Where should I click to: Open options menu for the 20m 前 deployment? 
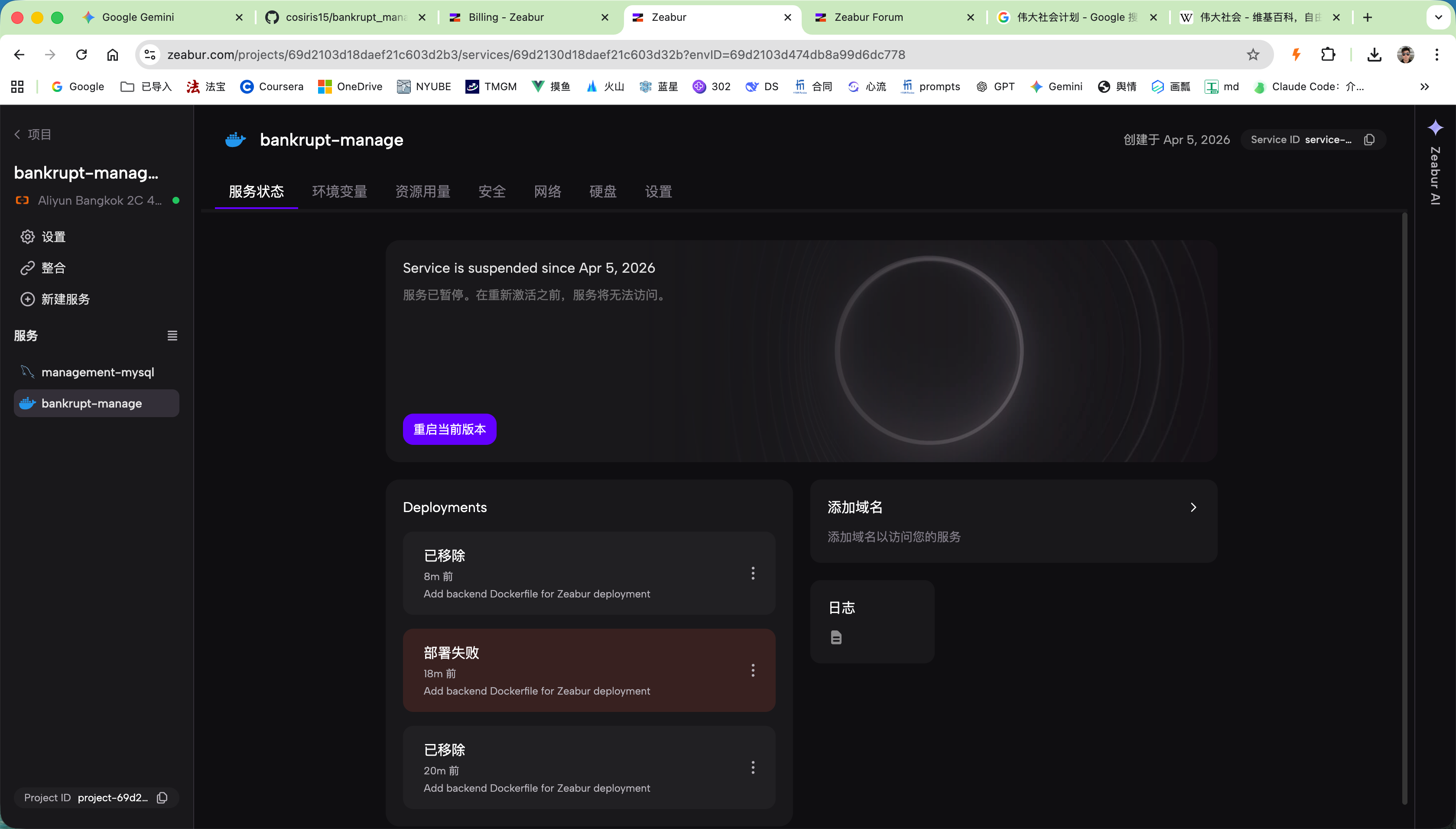[753, 767]
